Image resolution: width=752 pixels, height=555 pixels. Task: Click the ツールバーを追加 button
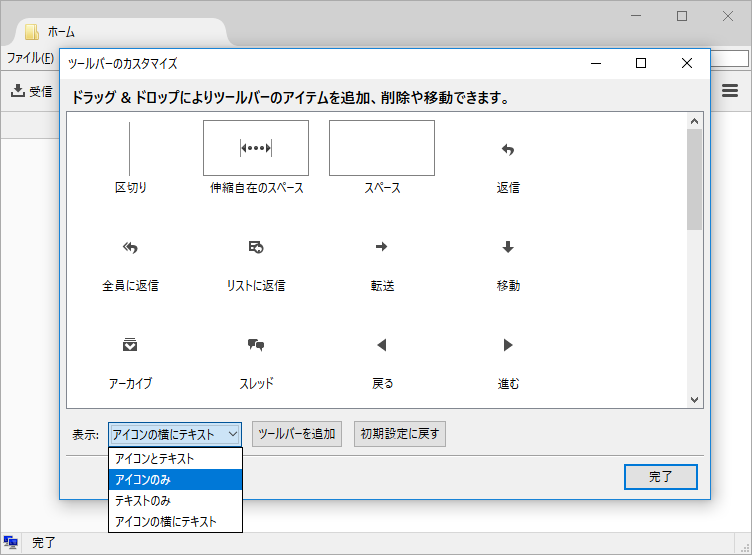coord(297,434)
